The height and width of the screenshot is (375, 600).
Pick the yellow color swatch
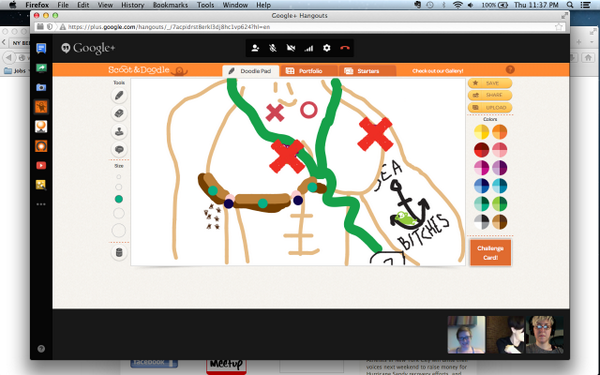coord(481,132)
